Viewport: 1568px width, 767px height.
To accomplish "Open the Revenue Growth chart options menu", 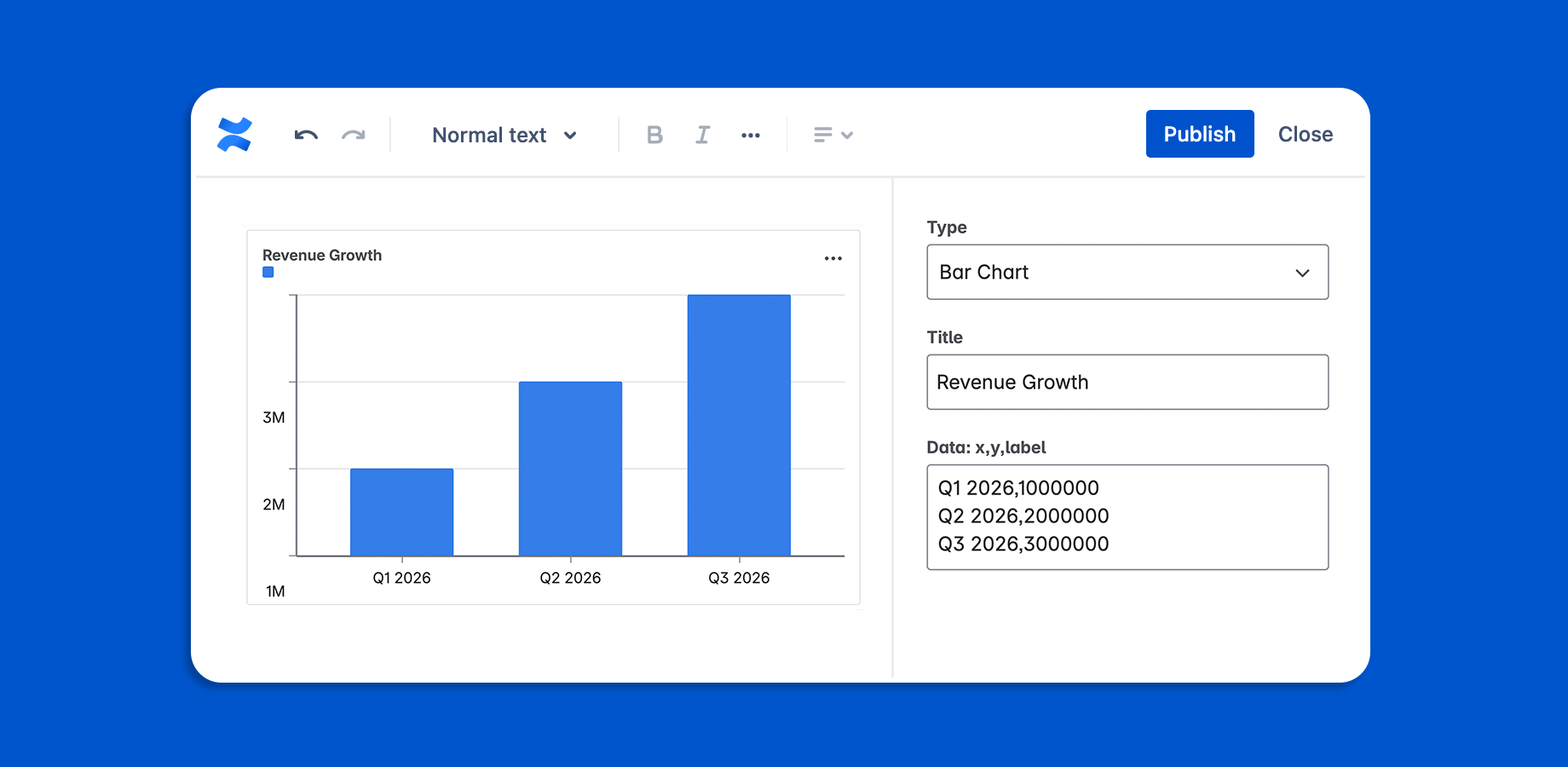I will pos(833,258).
